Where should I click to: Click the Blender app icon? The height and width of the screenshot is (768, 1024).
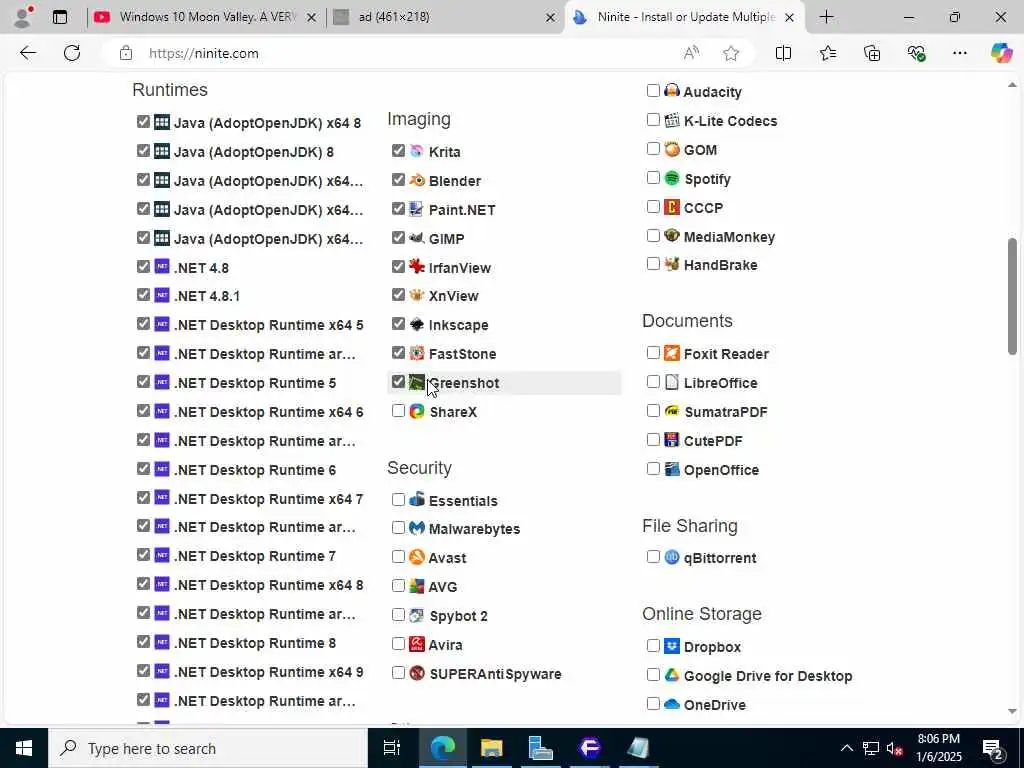(417, 180)
